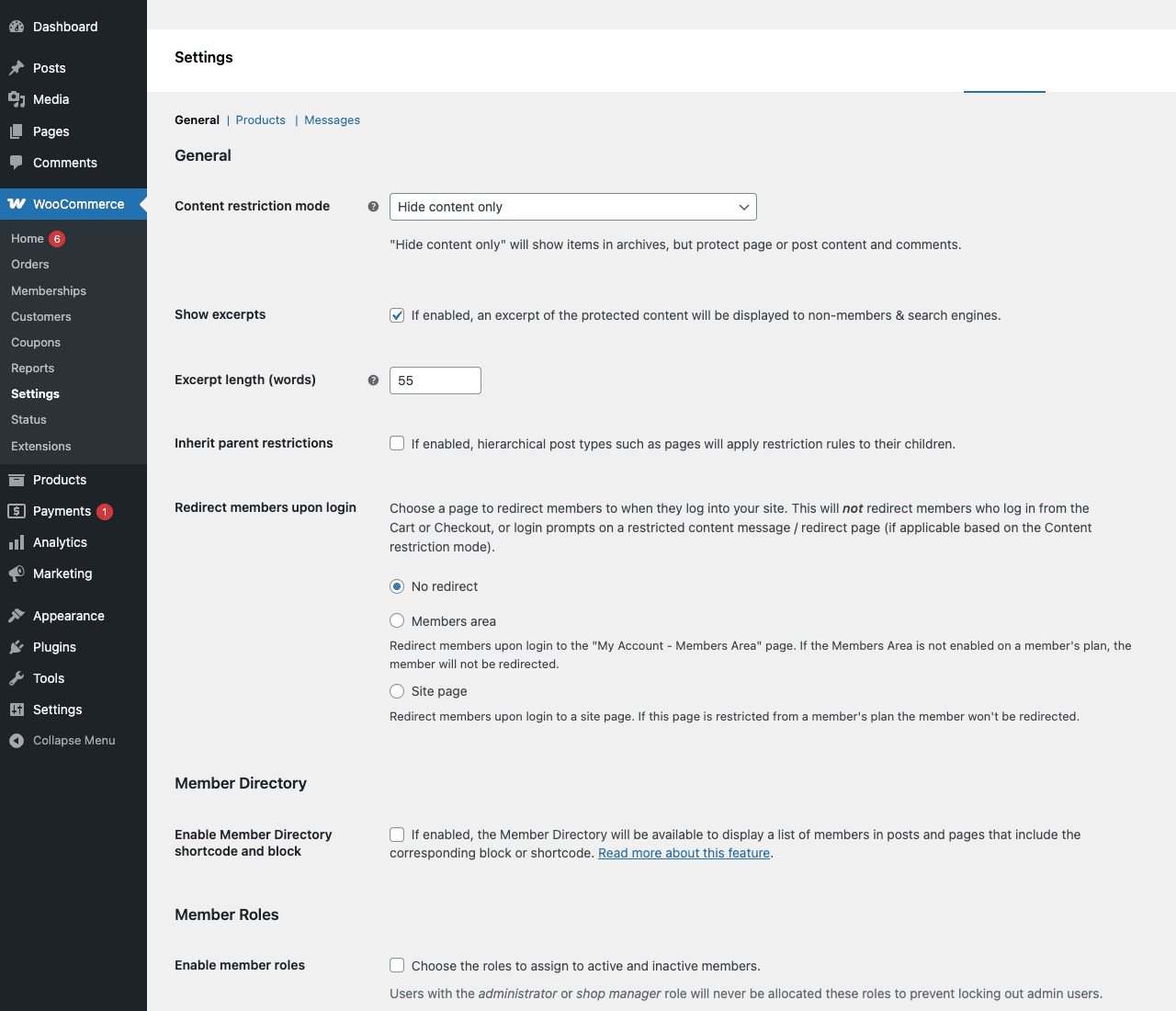This screenshot has width=1176, height=1011.
Task: Click the Appearance menu label
Action: point(69,616)
